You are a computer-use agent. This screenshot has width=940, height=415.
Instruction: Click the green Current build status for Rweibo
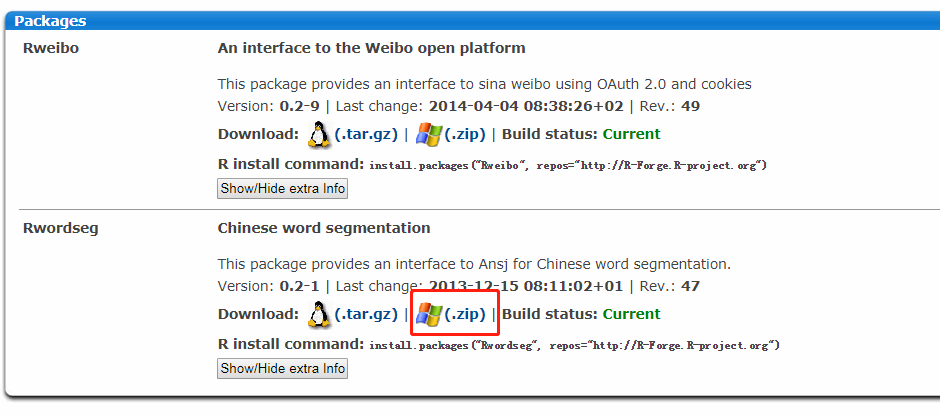pyautogui.click(x=631, y=134)
